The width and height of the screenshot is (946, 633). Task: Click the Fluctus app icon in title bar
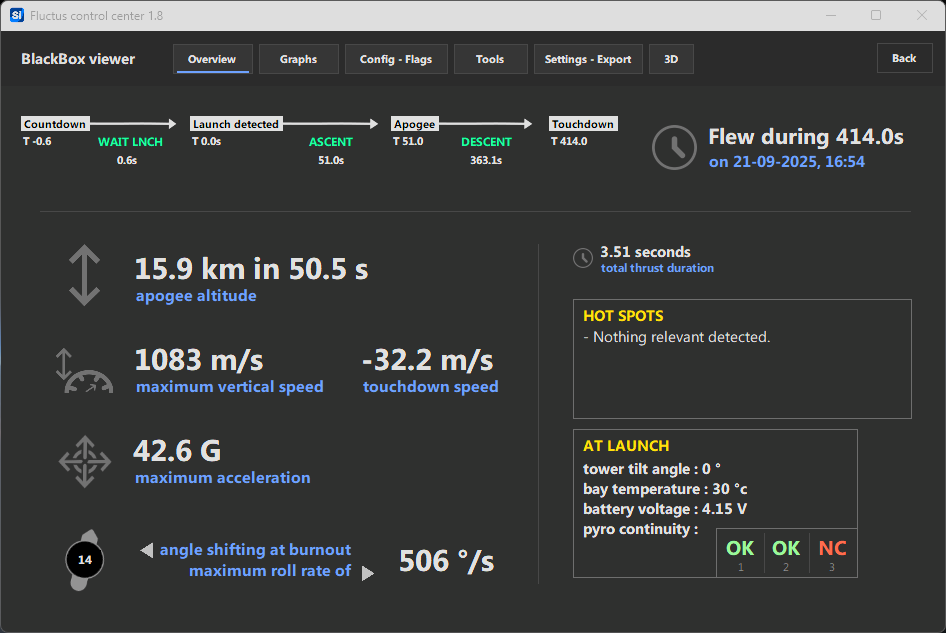[x=16, y=16]
